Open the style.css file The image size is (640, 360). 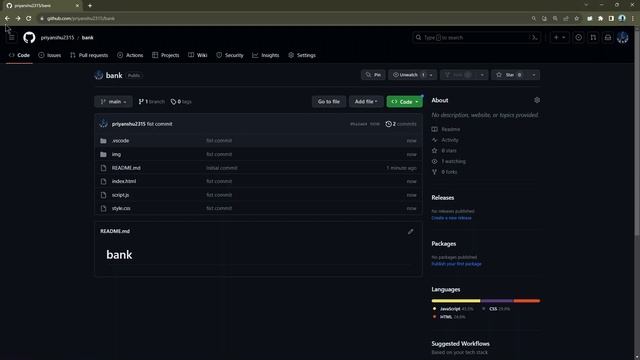point(121,208)
